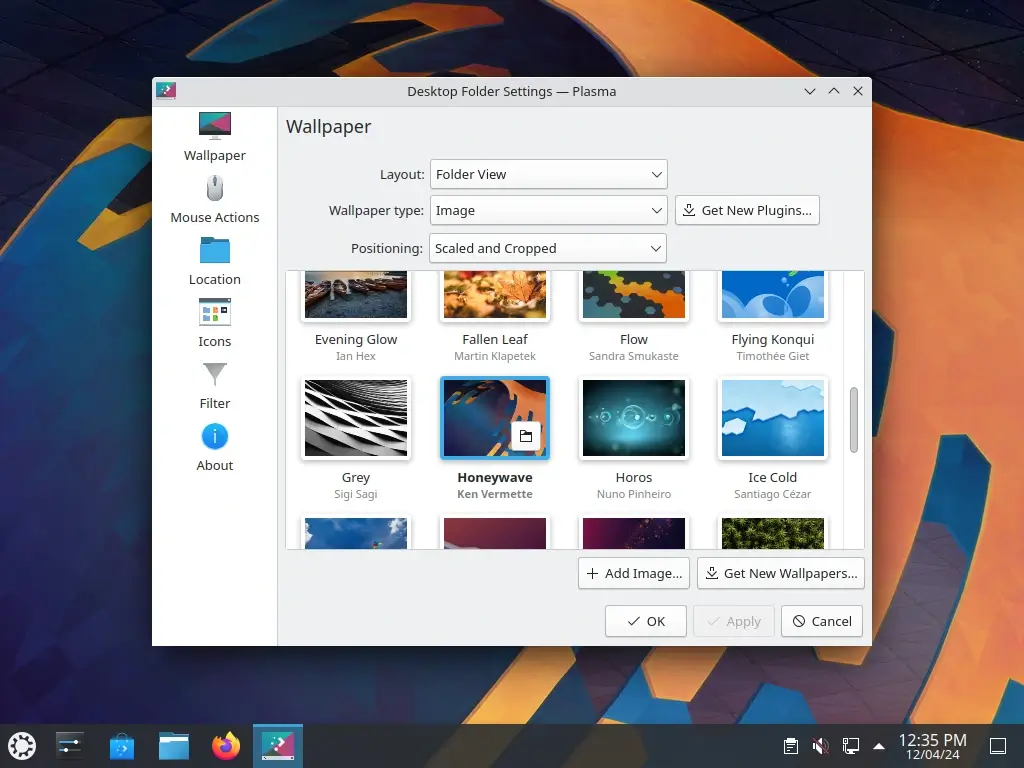This screenshot has width=1024, height=768.
Task: Open the Icons settings page
Action: coord(214,322)
